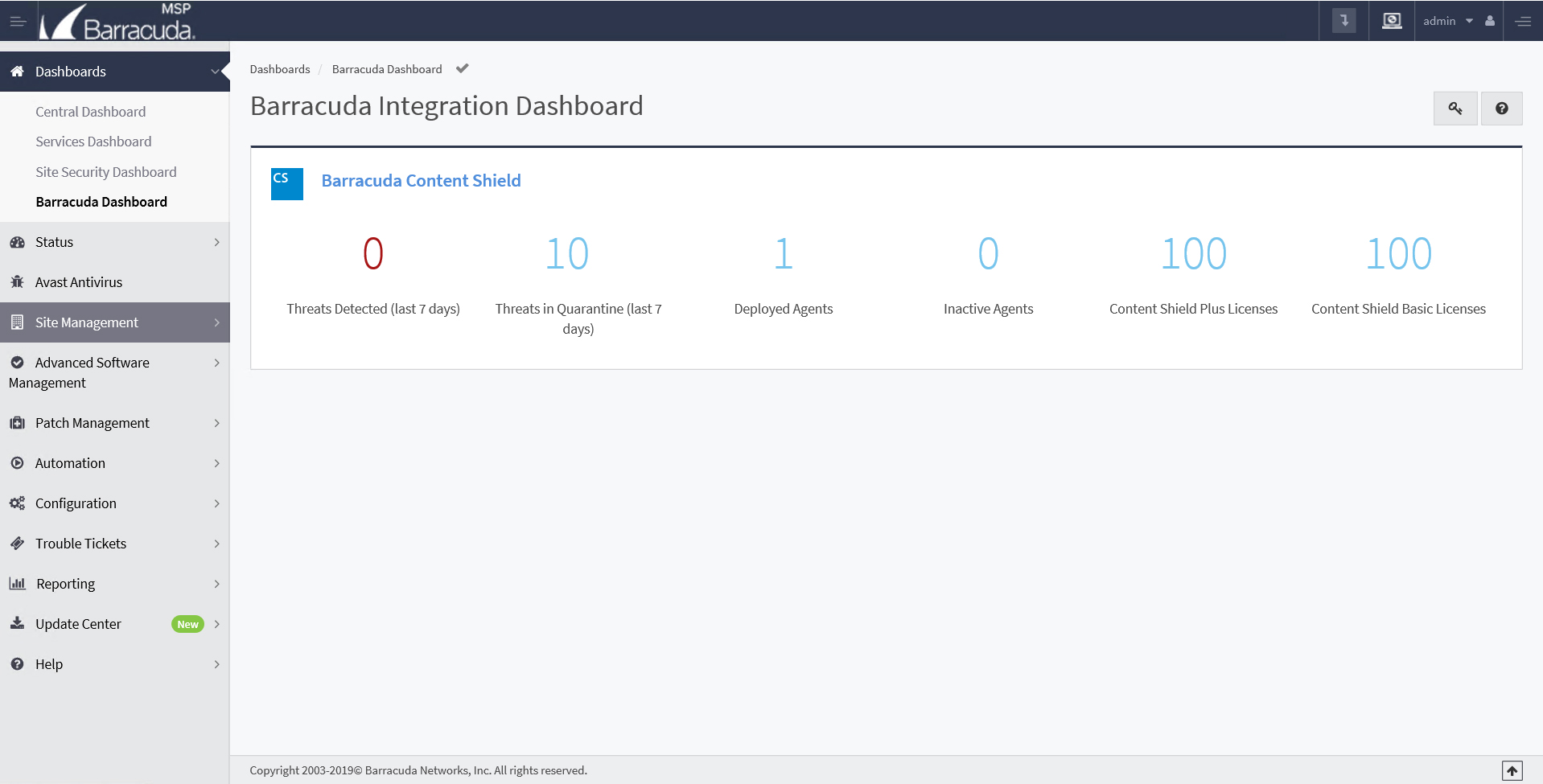Click the Update Center download icon
The image size is (1543, 784).
[x=17, y=623]
